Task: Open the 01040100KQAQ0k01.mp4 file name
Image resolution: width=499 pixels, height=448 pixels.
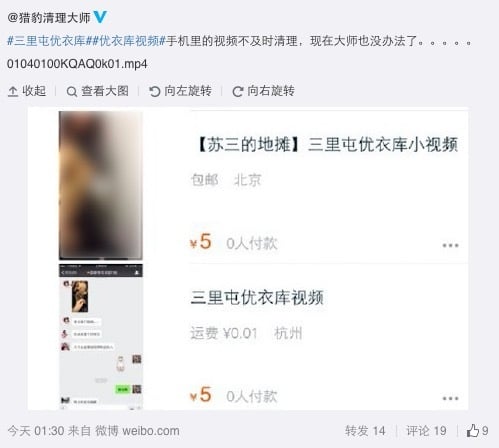Action: 77,64
